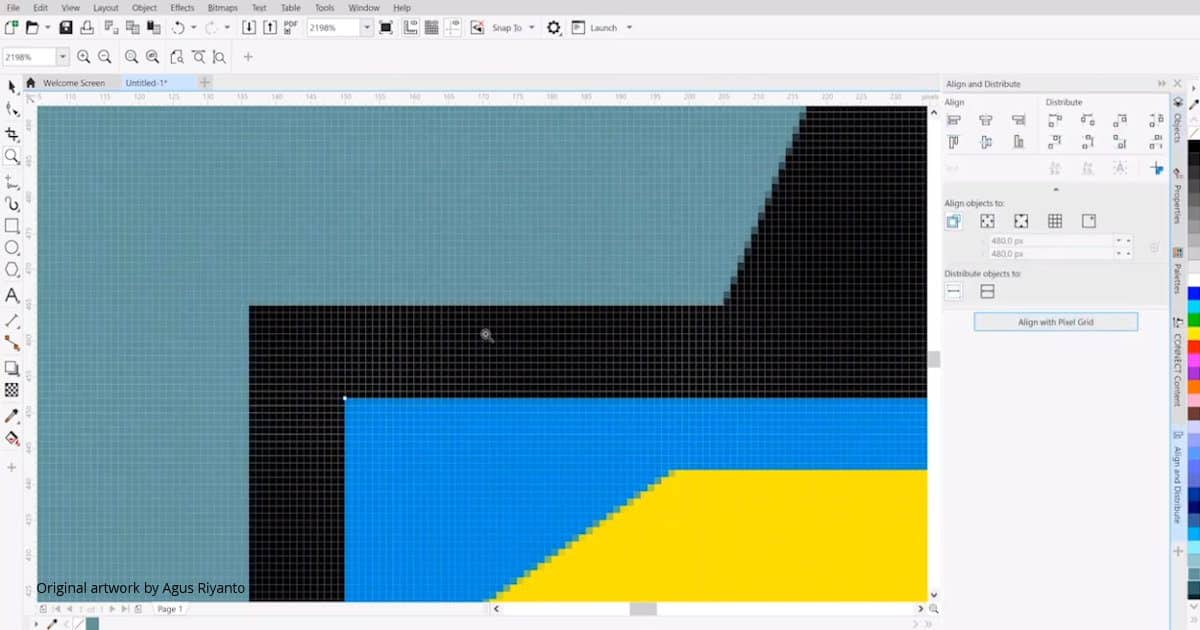Select the Crop tool
1200x630 pixels.
(12, 134)
